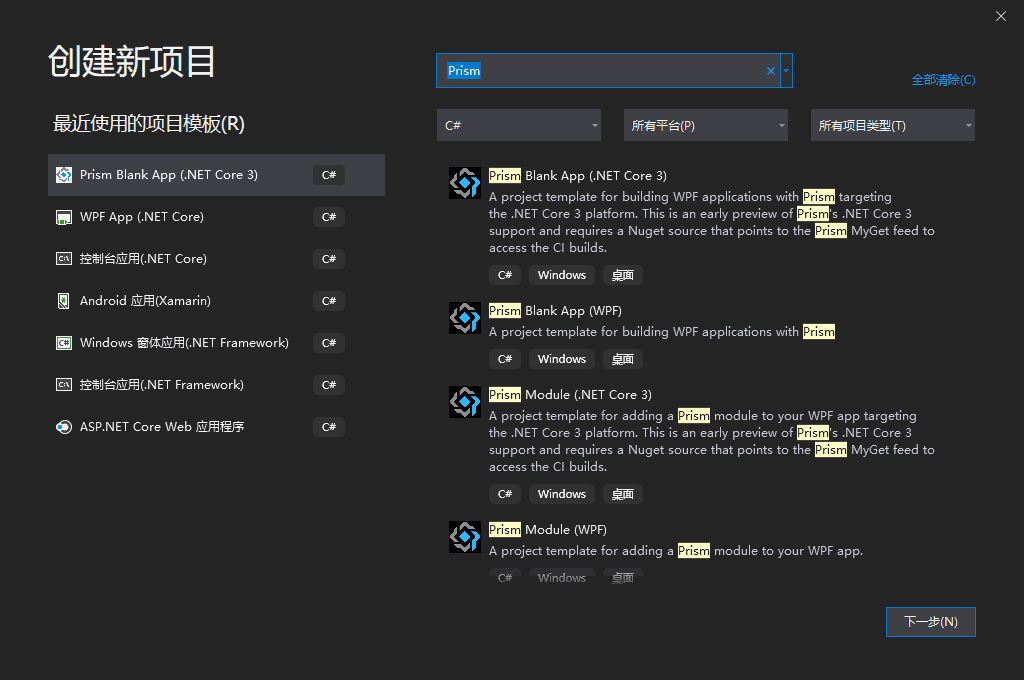Click Windows tag under Prism Blank App (WPF)
This screenshot has height=680, width=1024.
(562, 359)
